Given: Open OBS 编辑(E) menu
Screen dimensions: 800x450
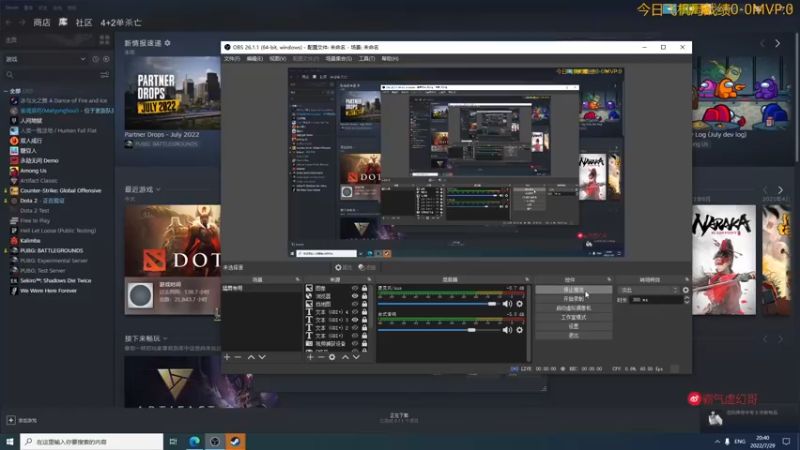Looking at the screenshot, I should pyautogui.click(x=255, y=59).
